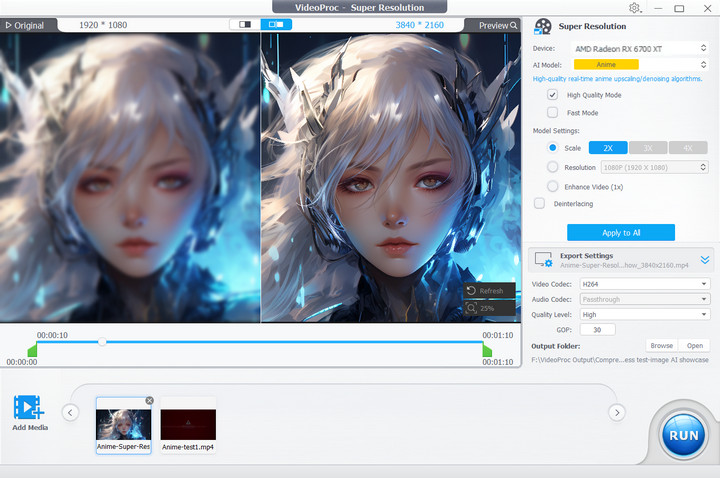Toggle the Deinterlacing checkbox
The image size is (720, 478).
pyautogui.click(x=540, y=203)
